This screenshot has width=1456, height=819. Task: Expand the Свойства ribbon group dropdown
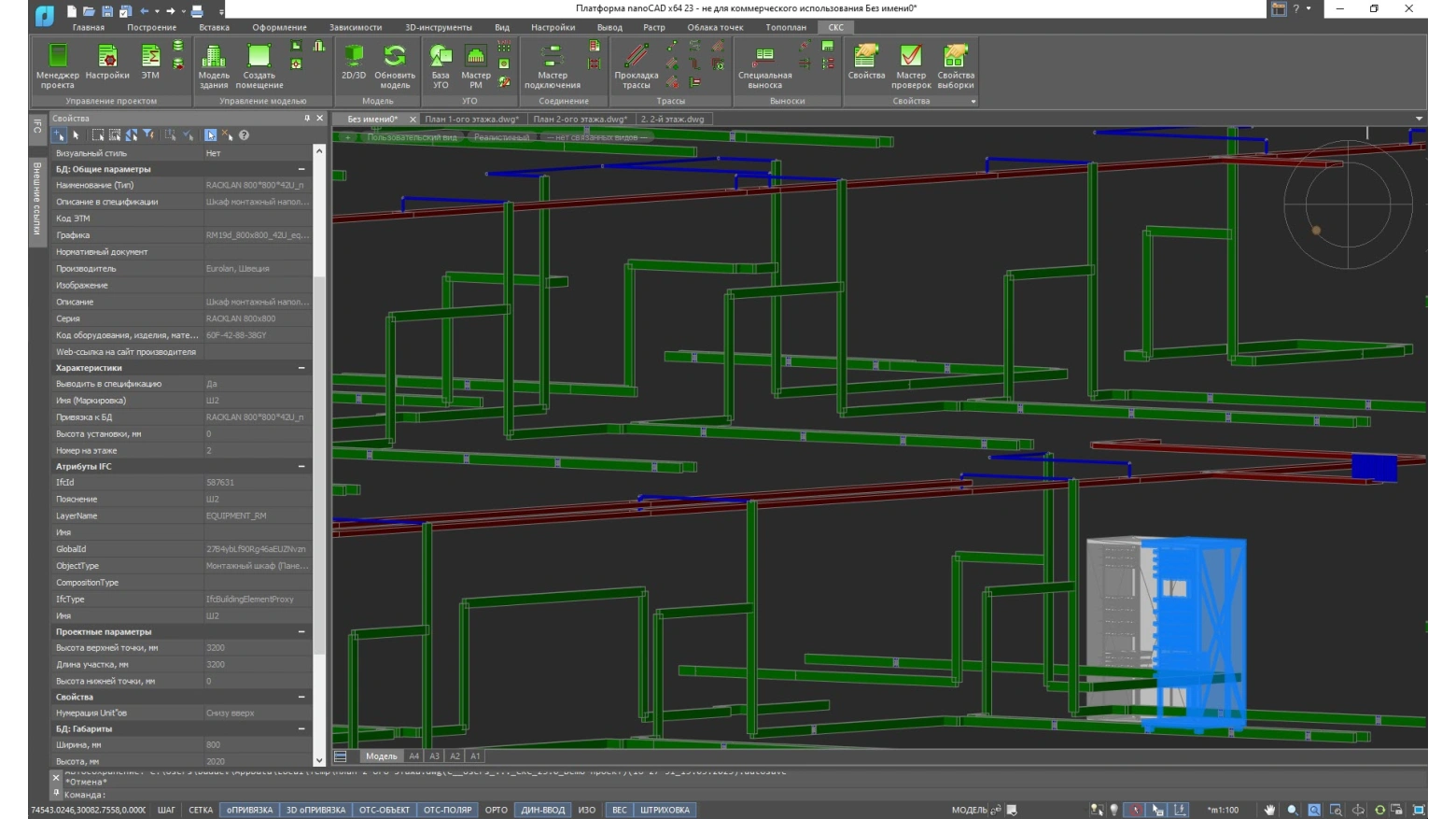pyautogui.click(x=973, y=101)
